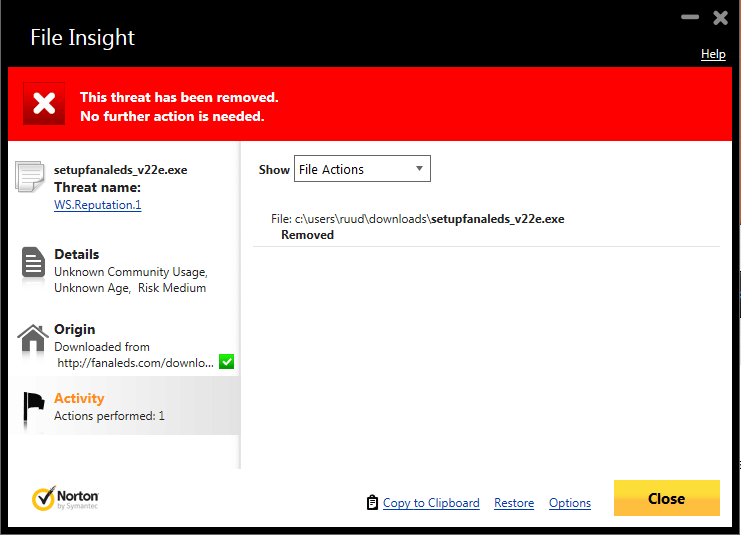Open the Show File Actions dropdown
Screen dimensions: 741x535
point(362,169)
